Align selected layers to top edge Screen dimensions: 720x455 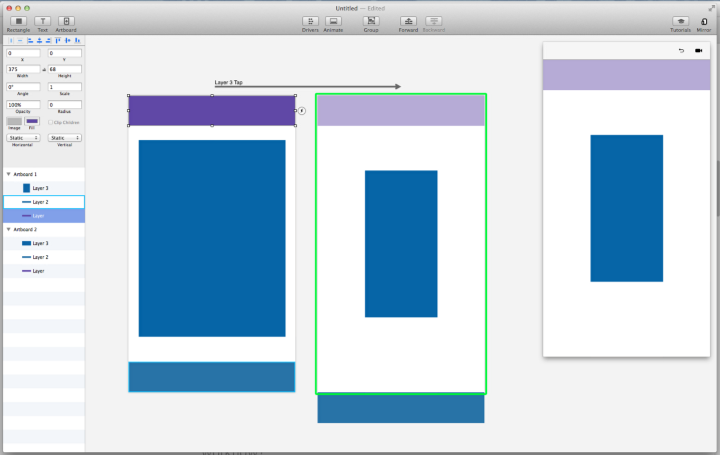[x=58, y=40]
